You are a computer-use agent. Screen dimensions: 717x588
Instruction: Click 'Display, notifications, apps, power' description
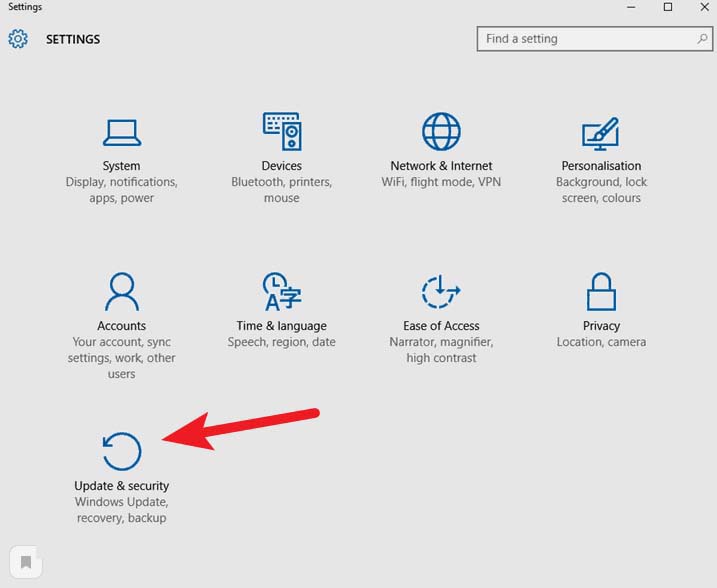coord(122,190)
